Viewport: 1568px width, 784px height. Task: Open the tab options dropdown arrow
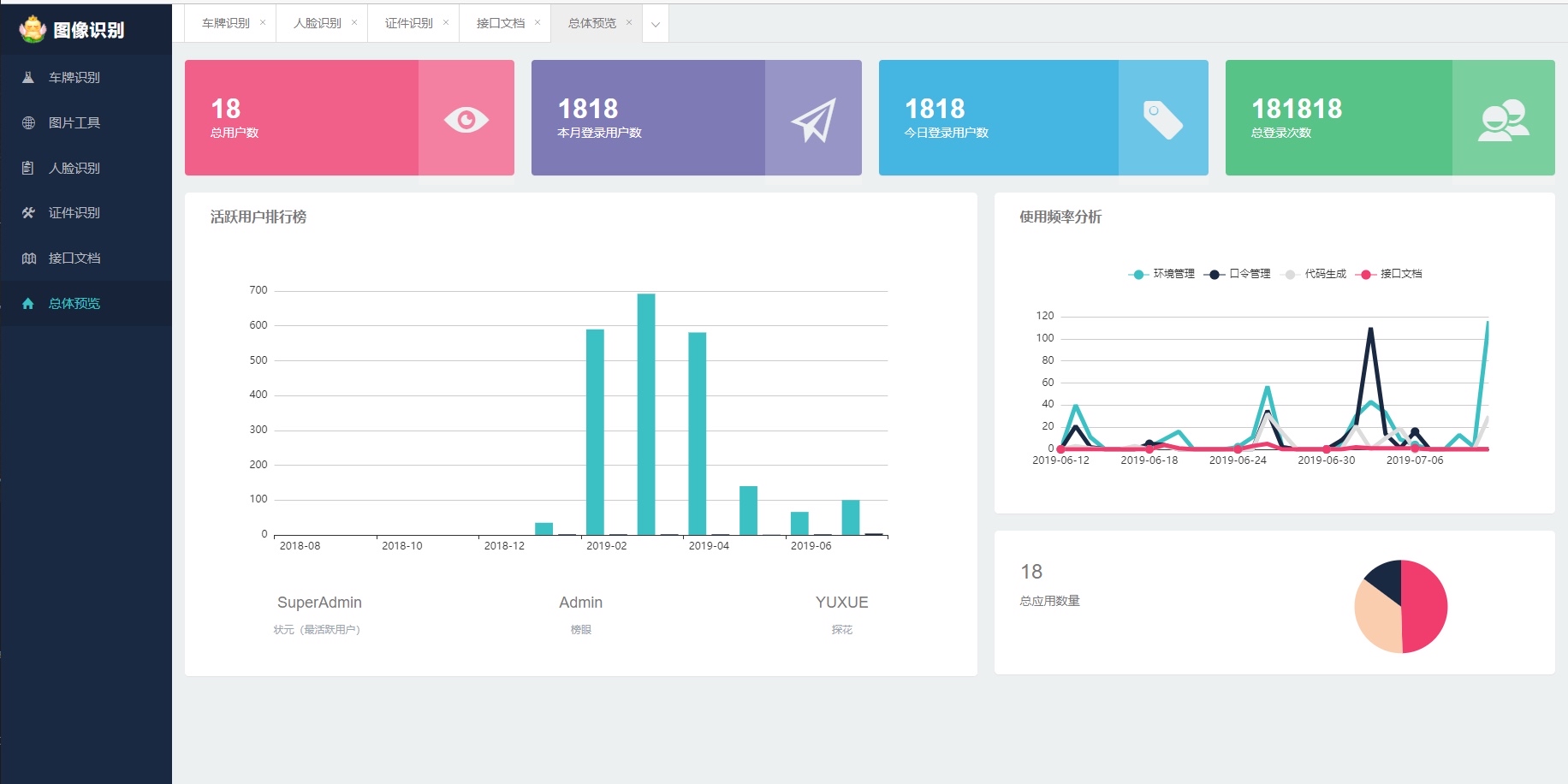[x=656, y=24]
